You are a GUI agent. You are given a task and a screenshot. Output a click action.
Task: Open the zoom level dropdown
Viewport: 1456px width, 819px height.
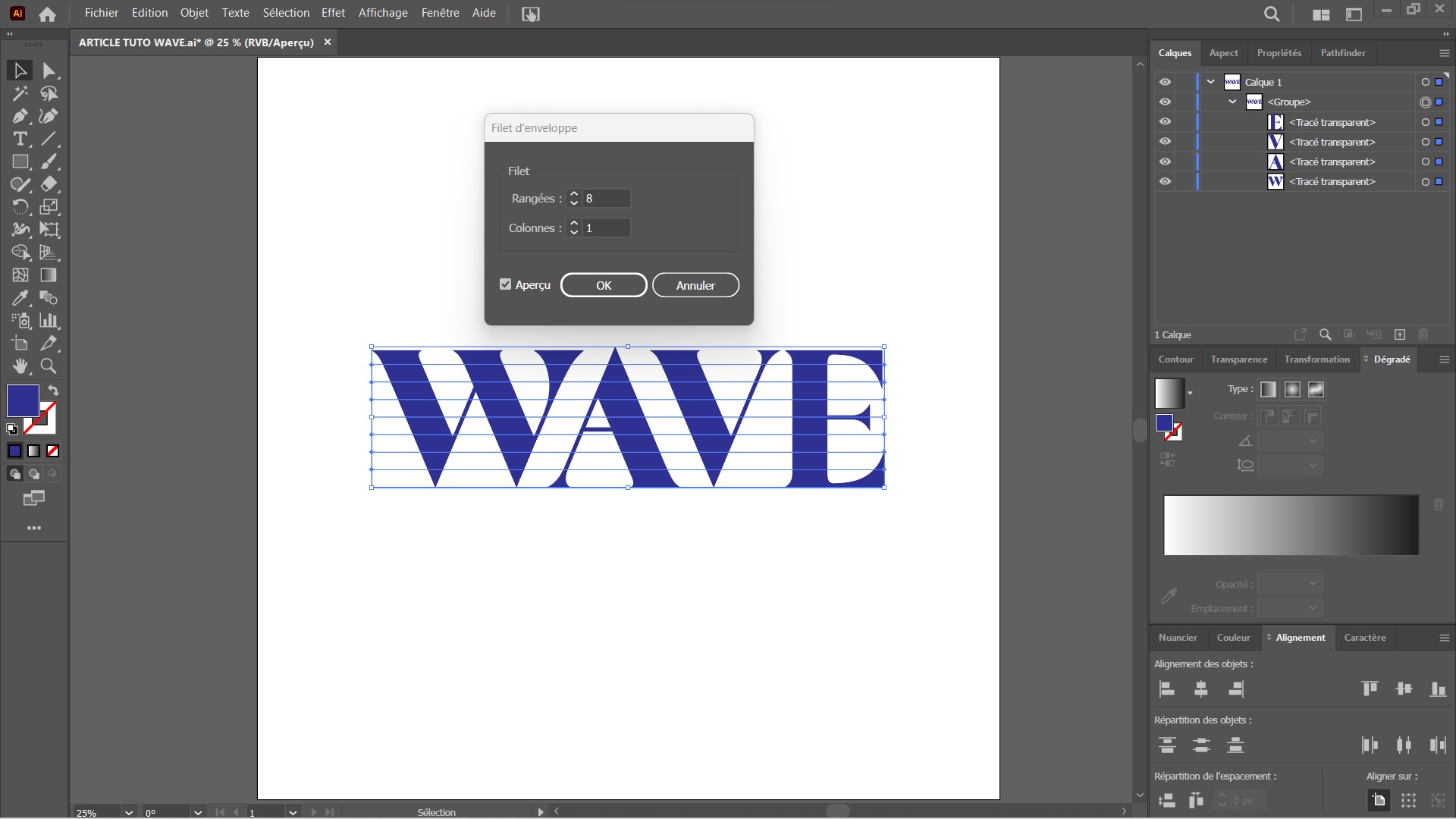[x=127, y=811]
